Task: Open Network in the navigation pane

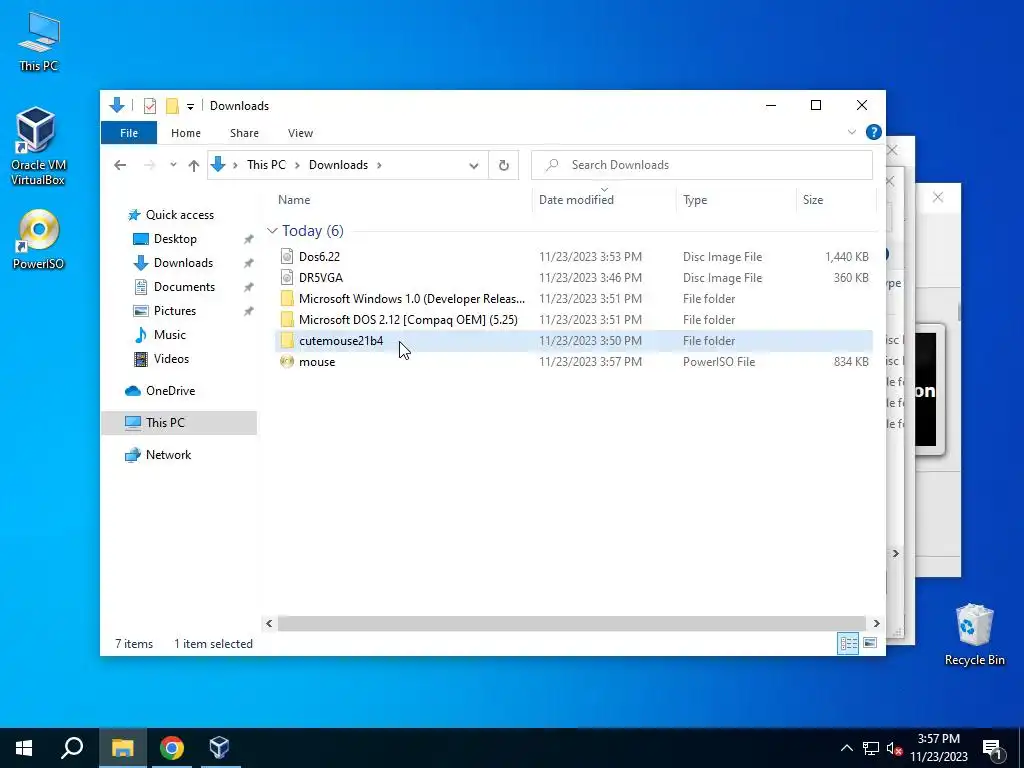Action: 168,455
